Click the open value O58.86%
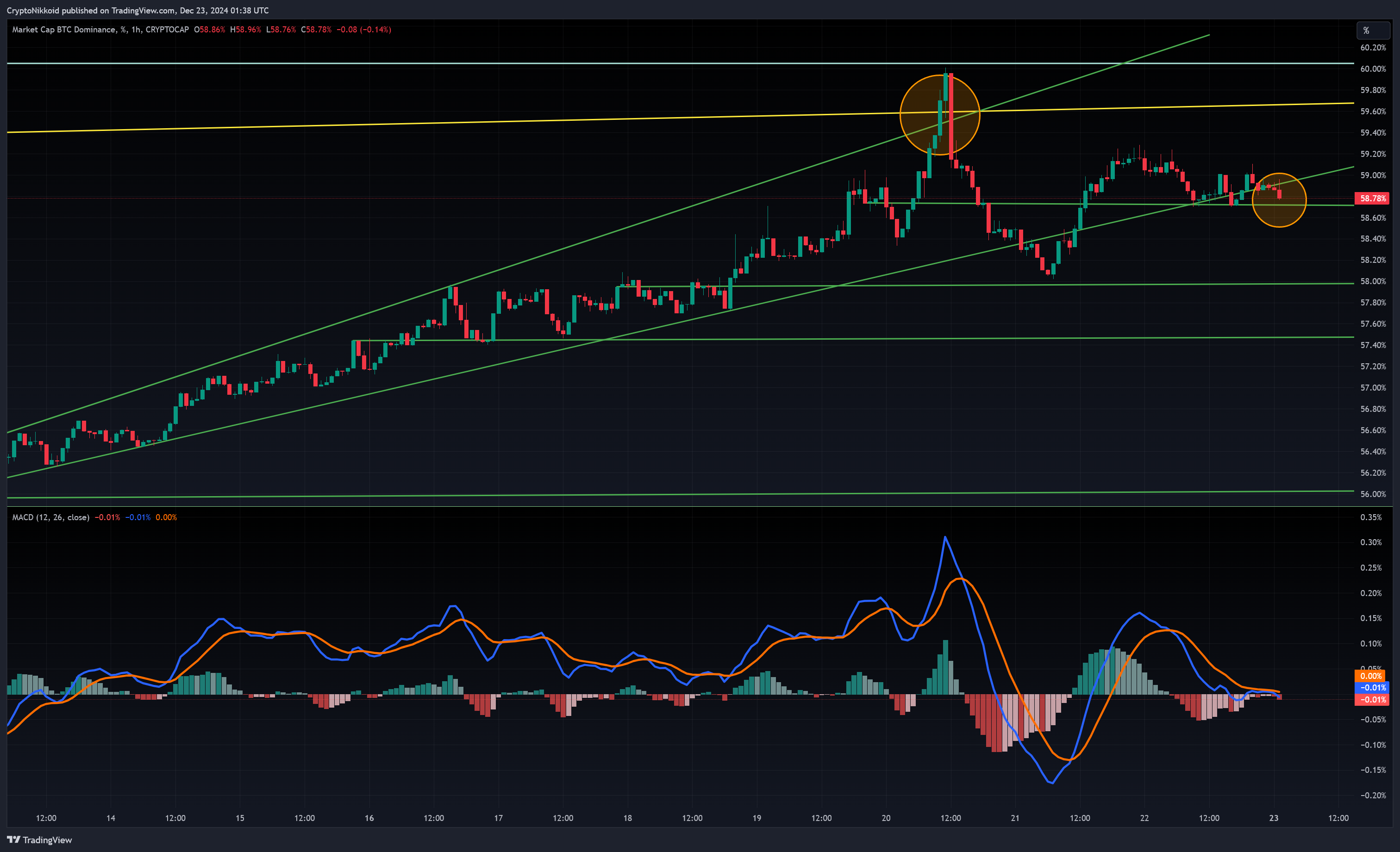Screen dimensions: 1400x852 coord(209,30)
